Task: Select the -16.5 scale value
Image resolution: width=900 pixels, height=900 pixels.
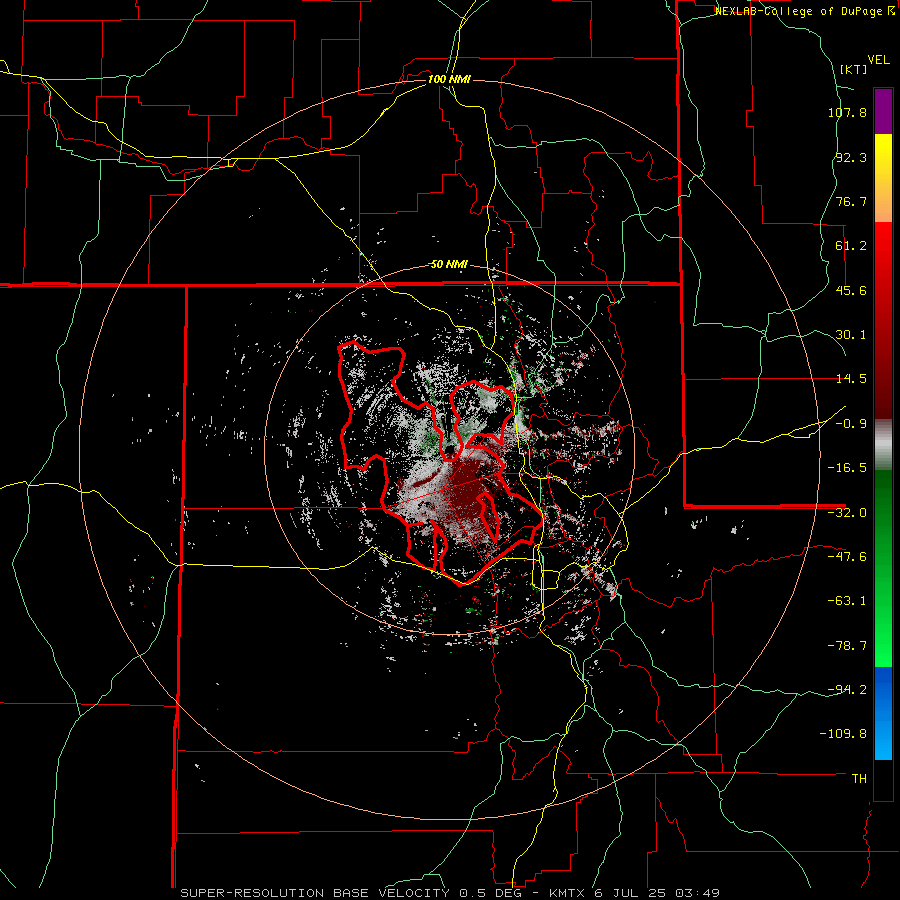Action: (847, 468)
